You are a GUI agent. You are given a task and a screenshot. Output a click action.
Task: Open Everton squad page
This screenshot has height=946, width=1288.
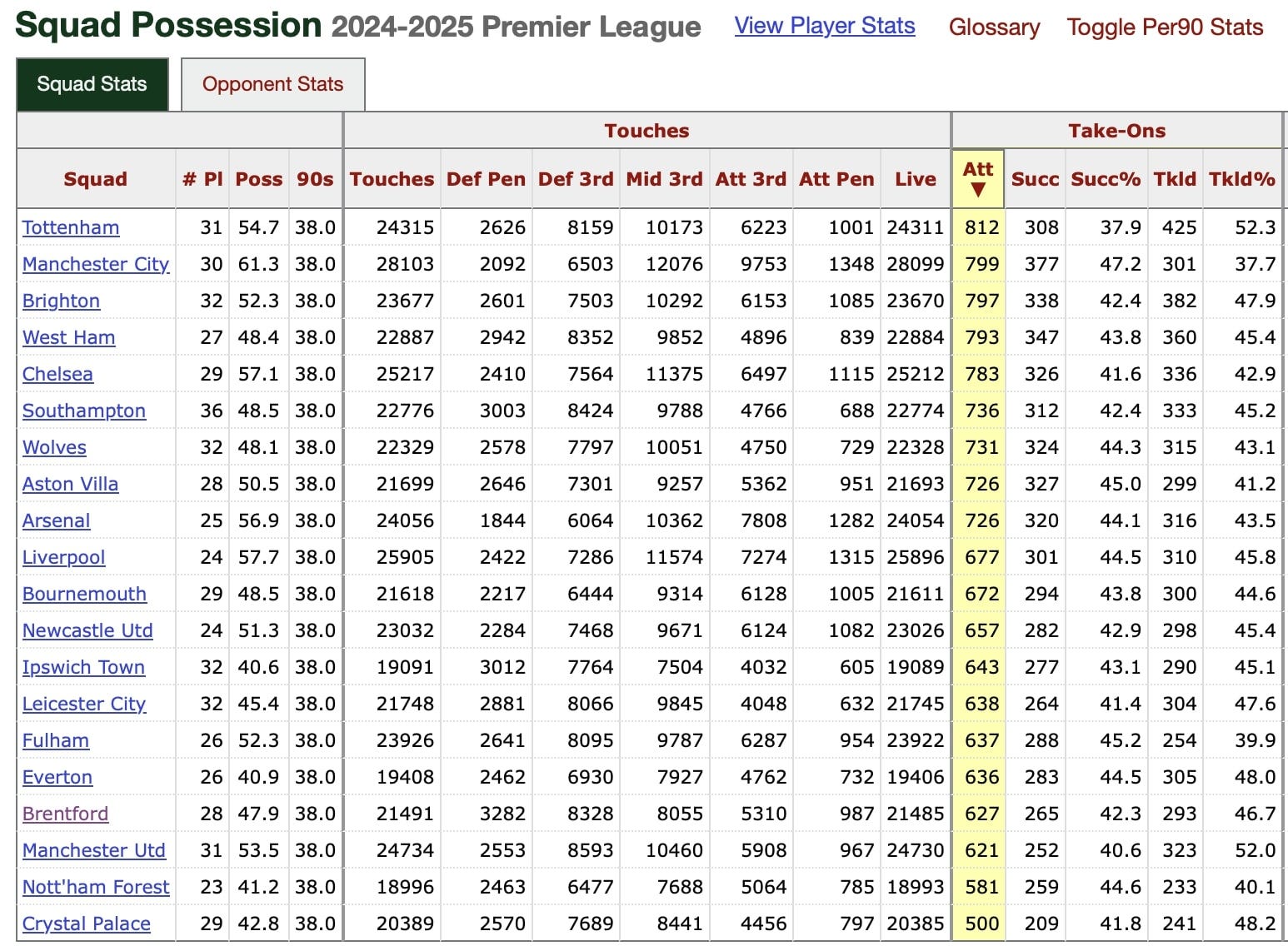57,777
